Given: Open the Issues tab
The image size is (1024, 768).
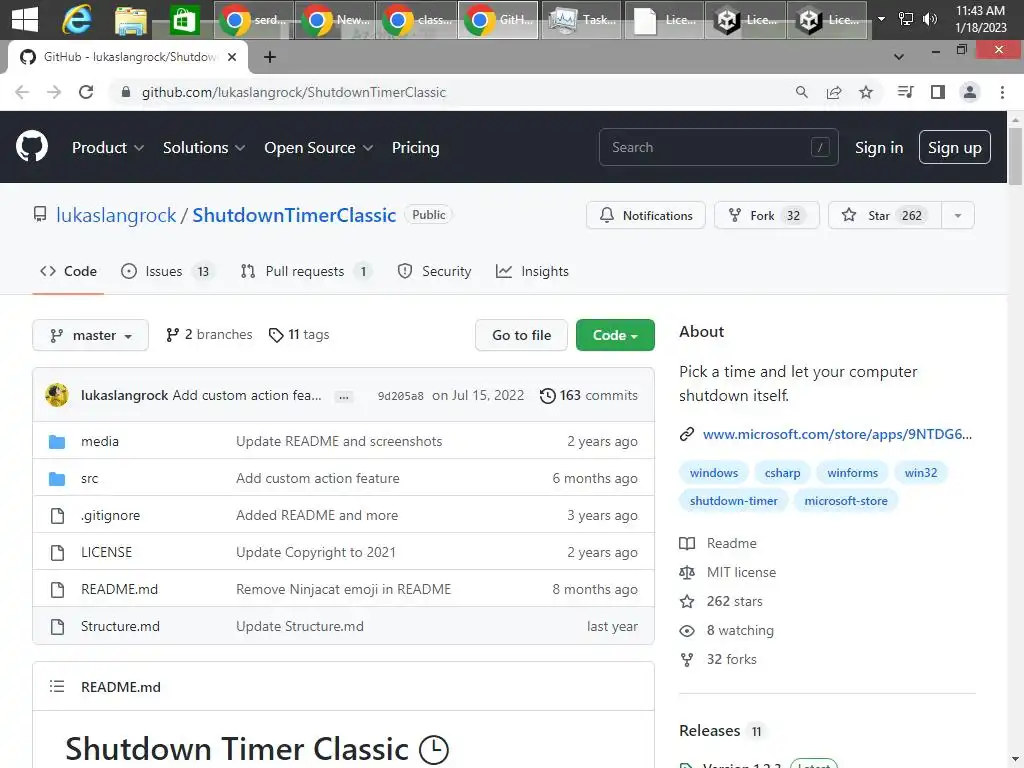Looking at the screenshot, I should (x=167, y=271).
